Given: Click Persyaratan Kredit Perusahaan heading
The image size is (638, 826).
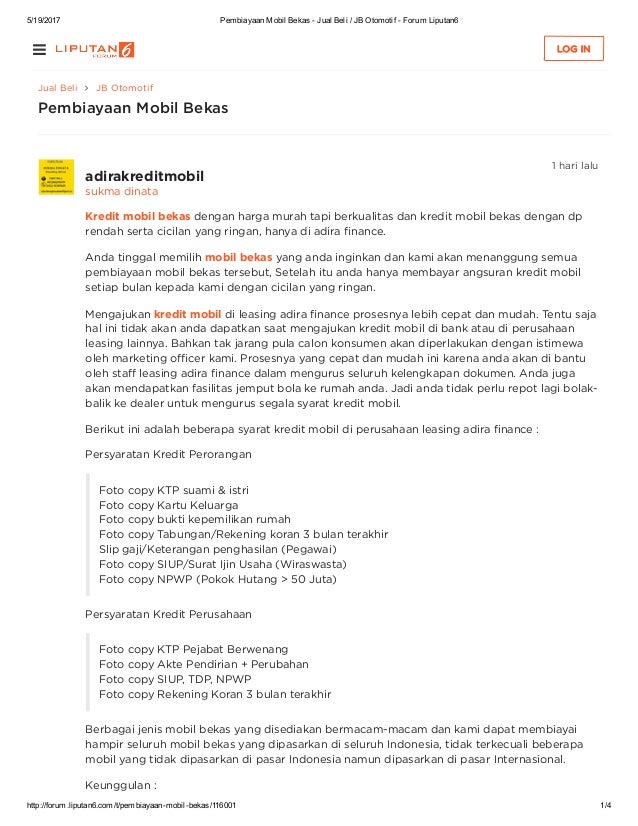Looking at the screenshot, I should coord(168,614).
